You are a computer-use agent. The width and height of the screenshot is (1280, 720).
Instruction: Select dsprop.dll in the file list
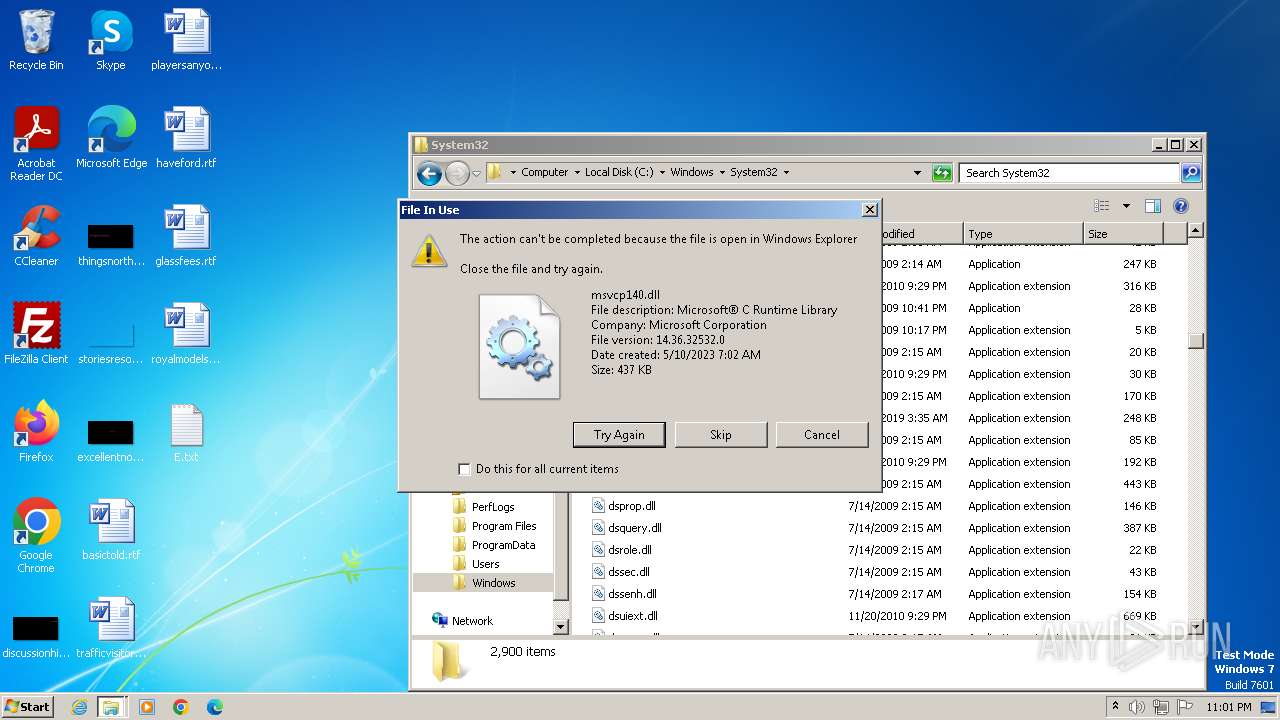[631, 506]
